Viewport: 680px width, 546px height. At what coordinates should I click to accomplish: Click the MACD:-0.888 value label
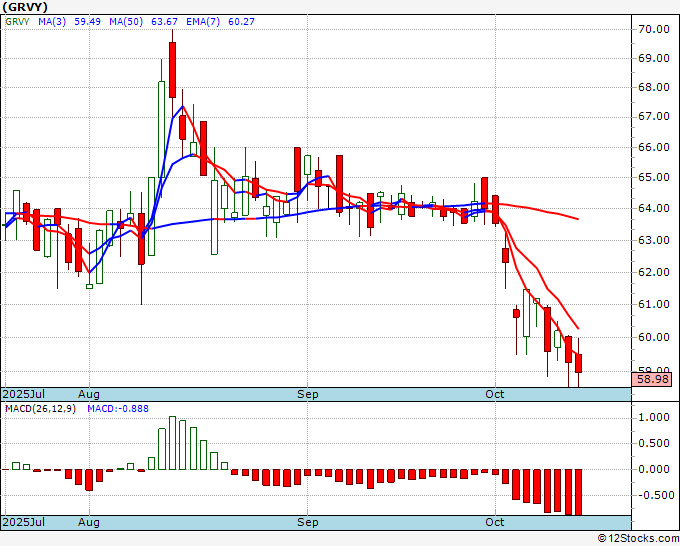[x=118, y=409]
